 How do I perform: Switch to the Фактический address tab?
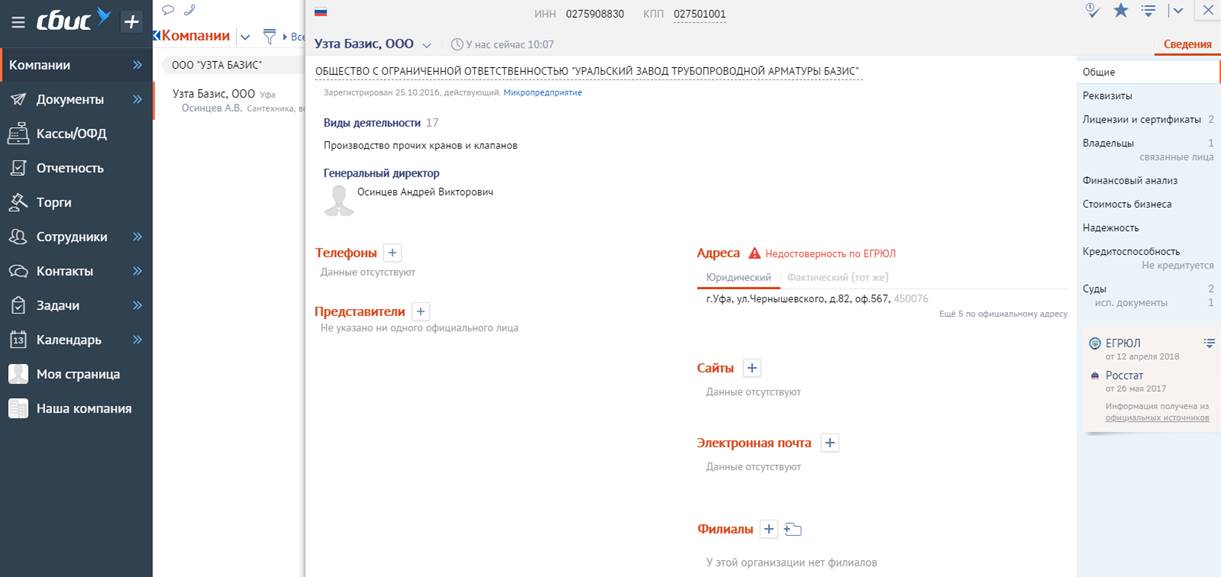tap(837, 277)
